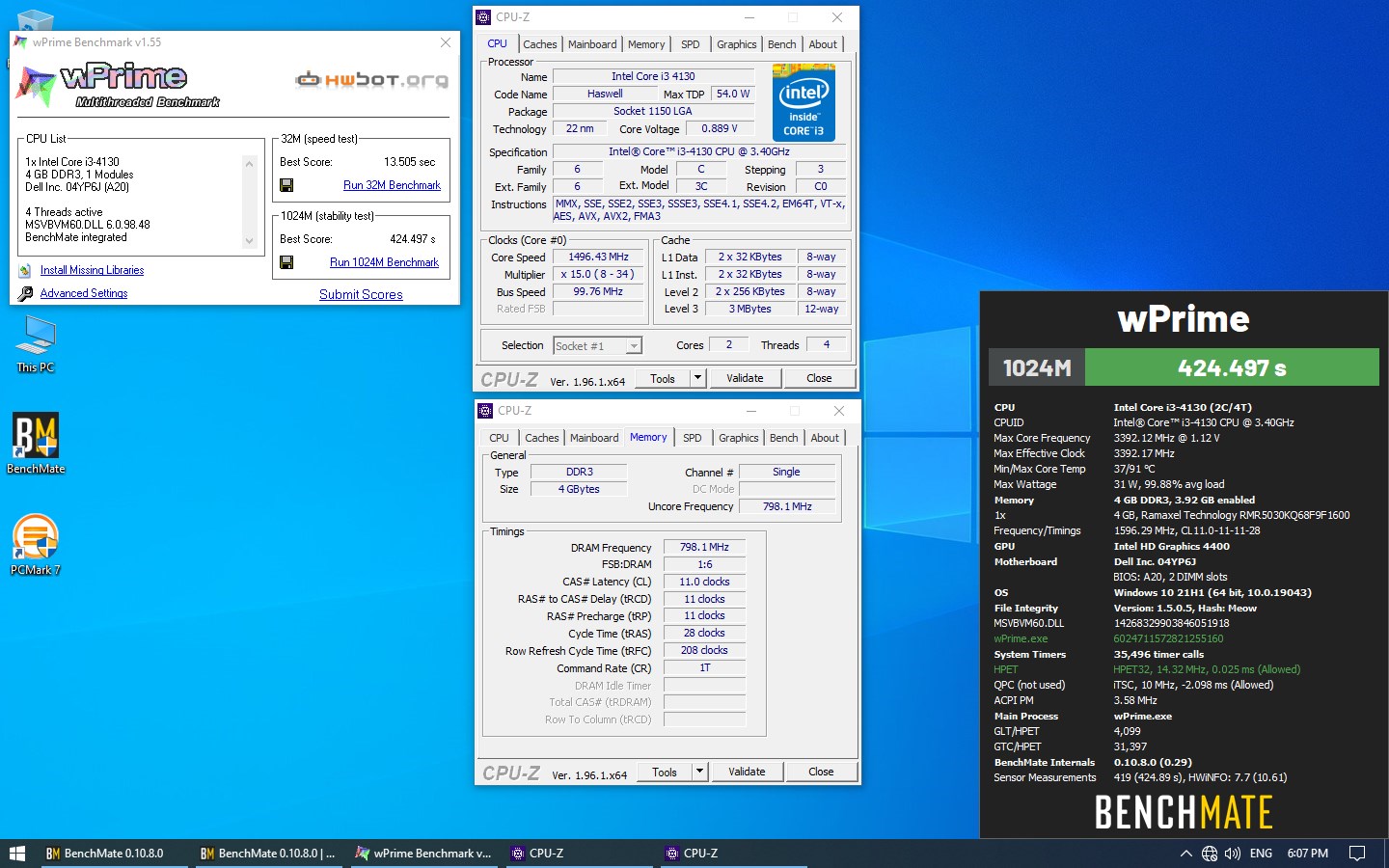Screen dimensions: 1389x868
Task: Open the notification center icon
Action: [1357, 854]
